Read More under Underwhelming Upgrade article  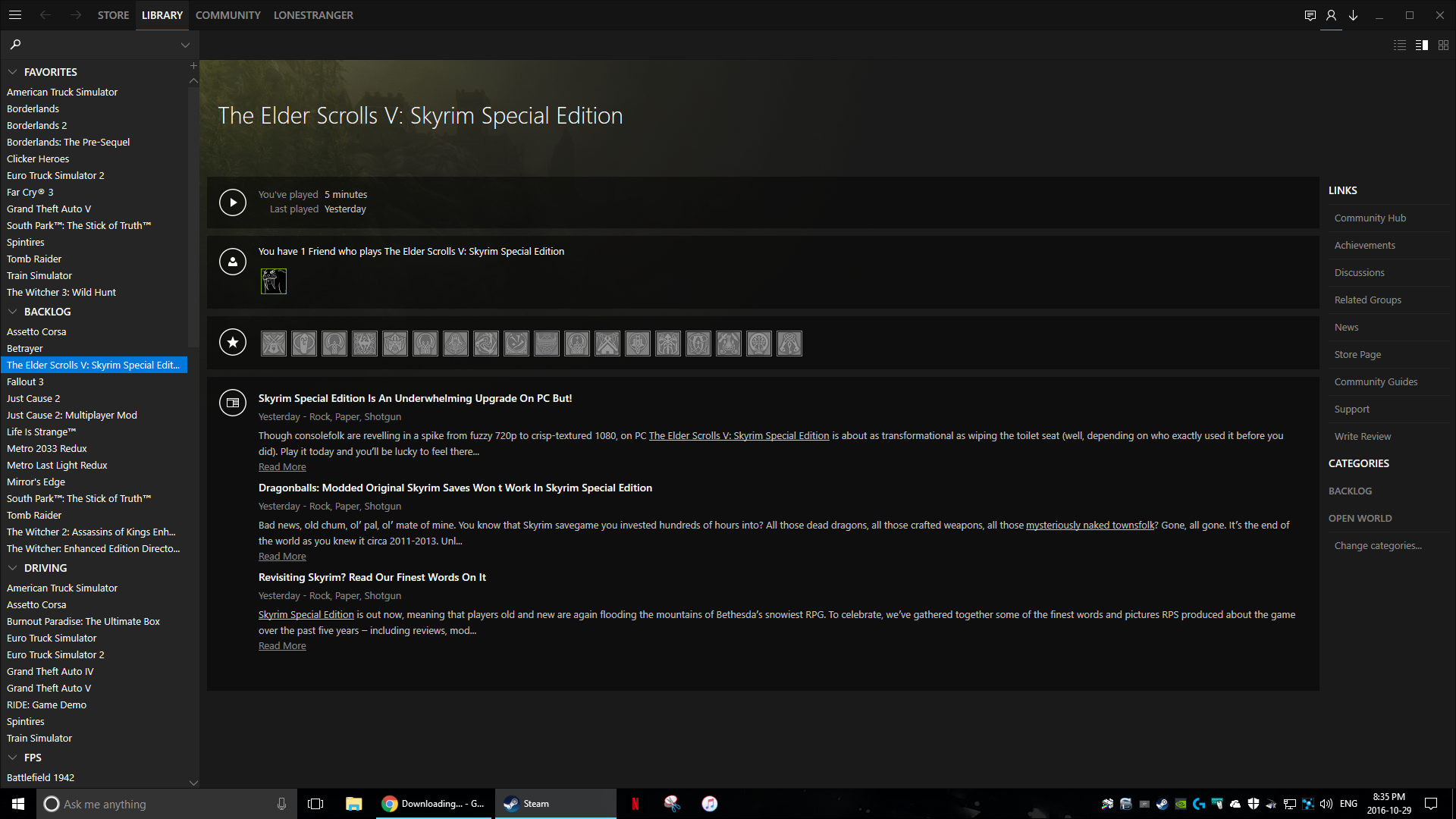pyautogui.click(x=282, y=466)
